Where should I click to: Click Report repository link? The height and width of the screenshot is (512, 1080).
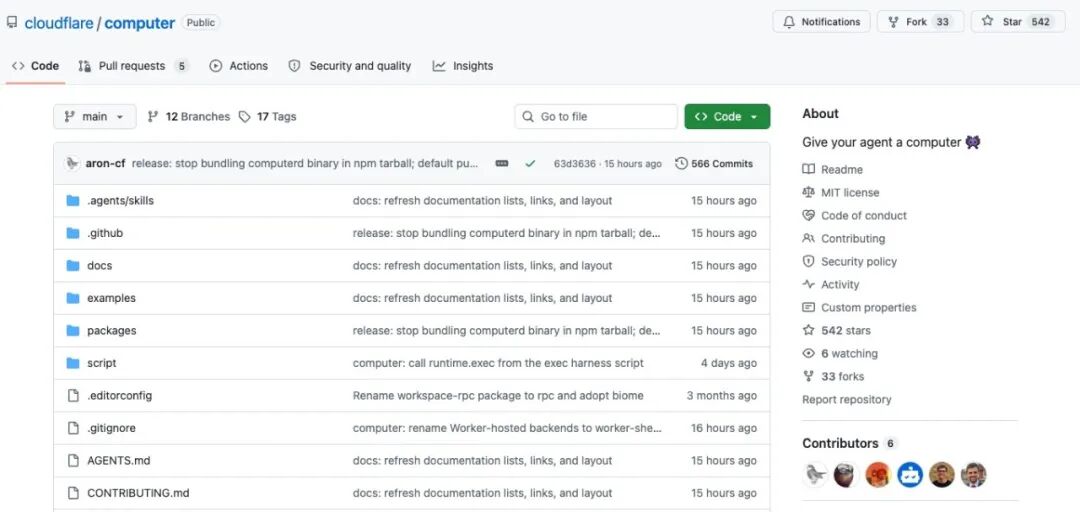[847, 400]
